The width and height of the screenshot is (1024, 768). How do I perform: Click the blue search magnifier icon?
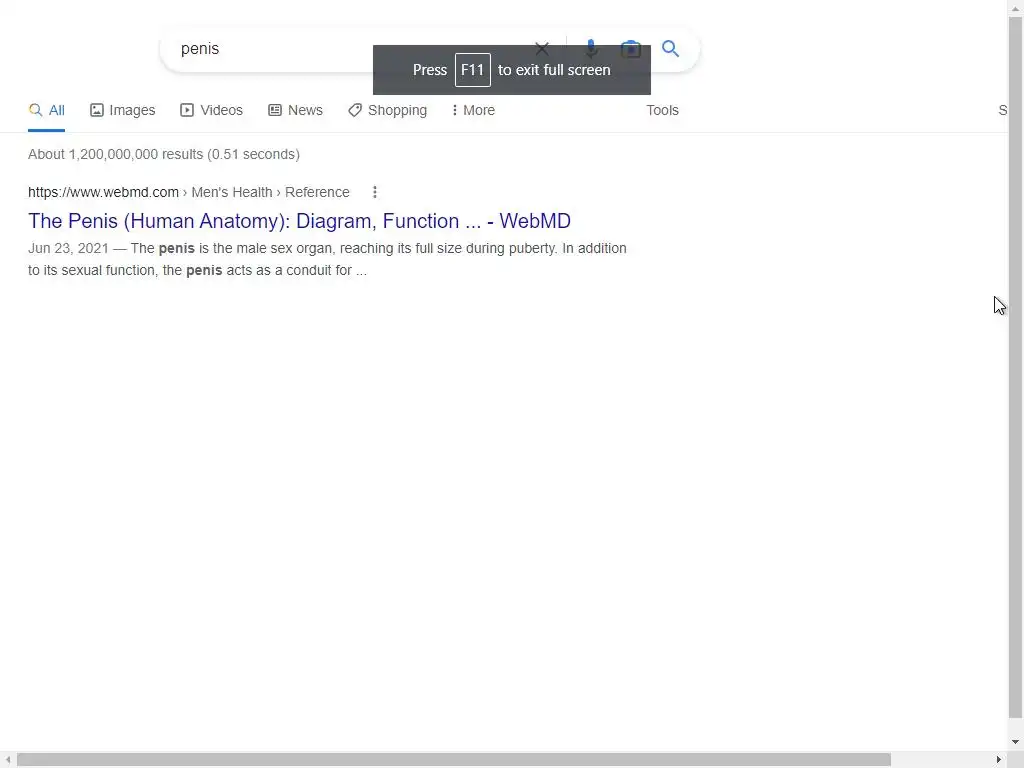pos(670,48)
